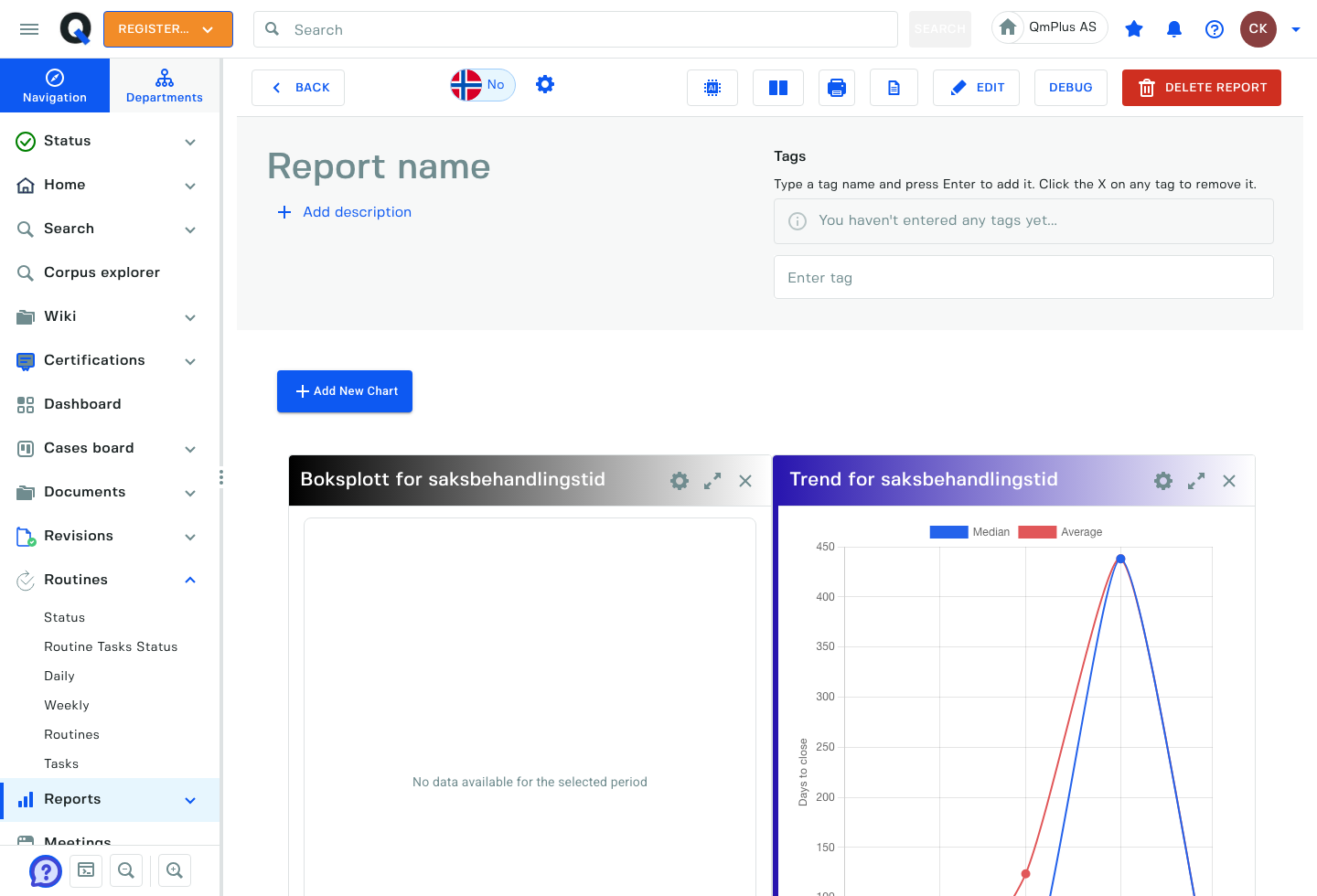
Task: Click the QmPlus AS organization chip
Action: point(1049,27)
